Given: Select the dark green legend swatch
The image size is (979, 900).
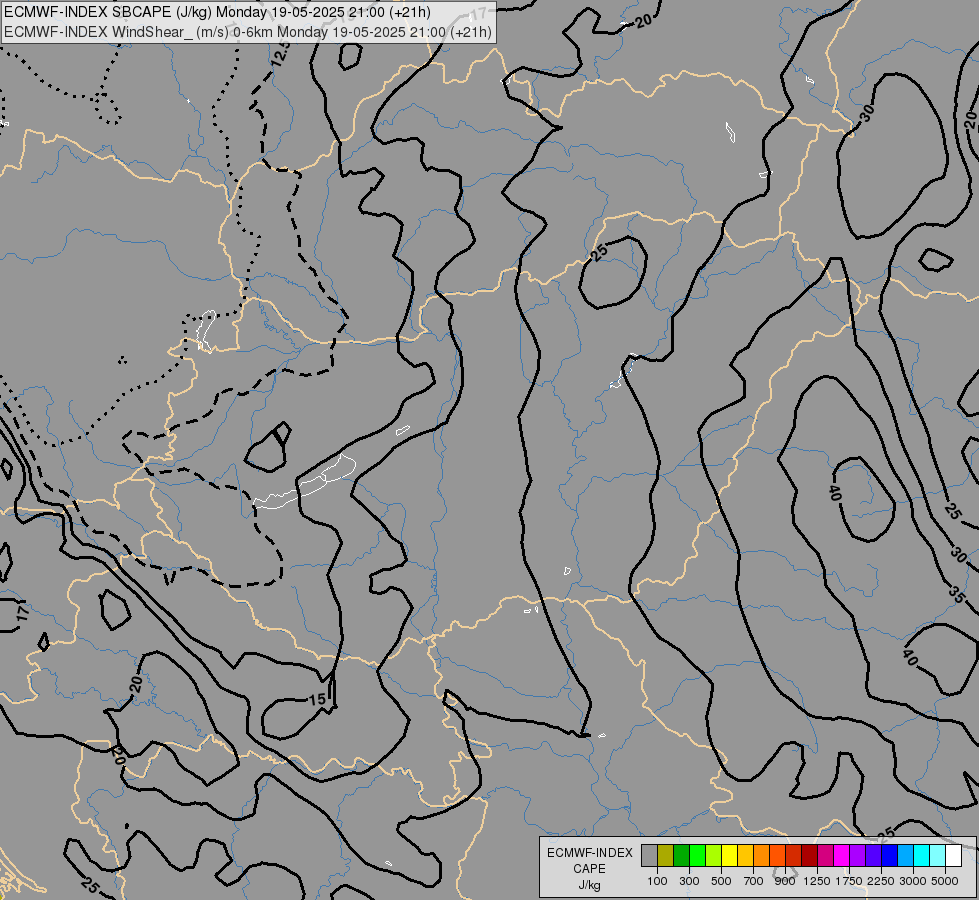Looking at the screenshot, I should pyautogui.click(x=681, y=856).
